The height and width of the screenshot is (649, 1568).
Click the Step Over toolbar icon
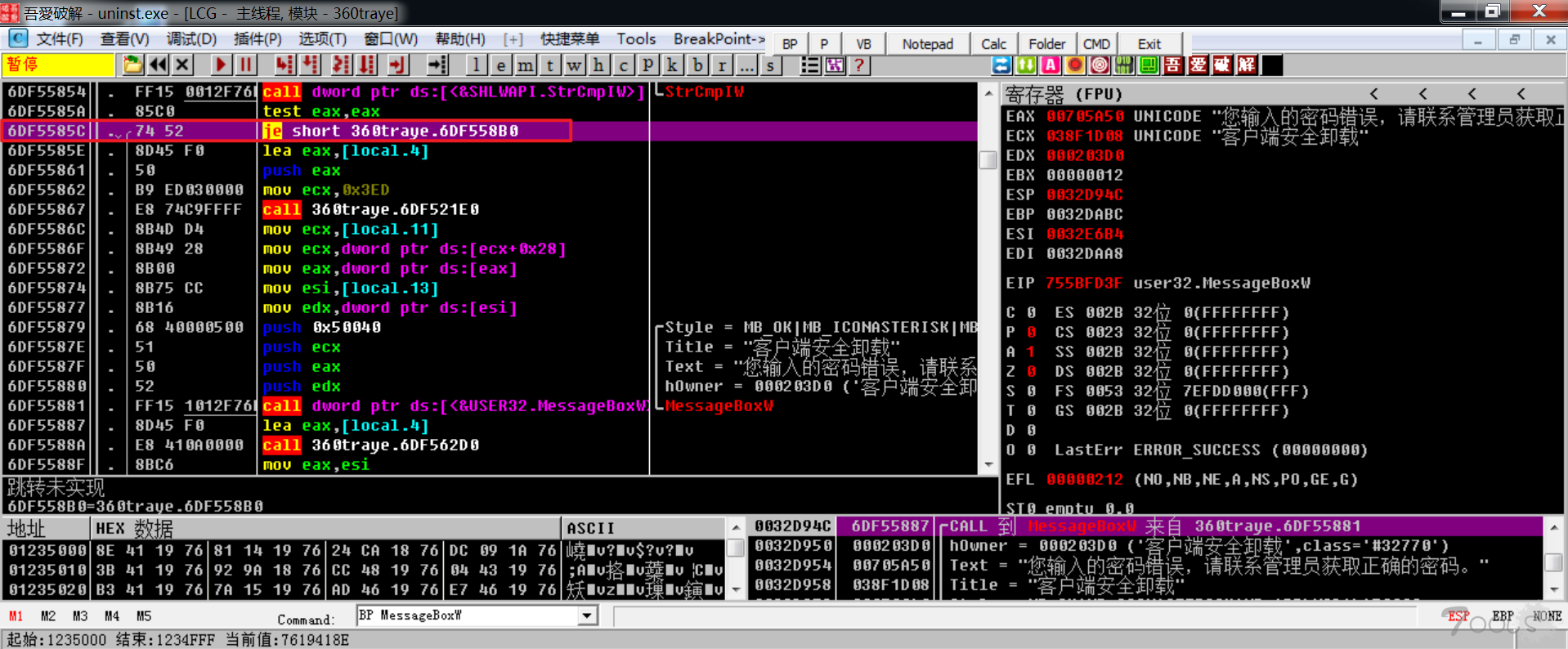(311, 65)
